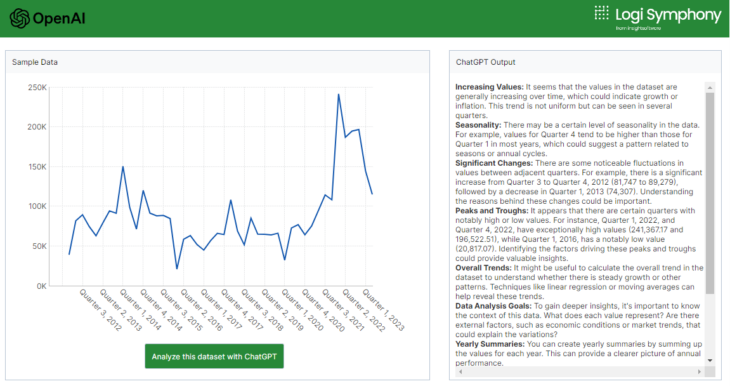Click the Logi Symphony logo
This screenshot has height=386, width=730.
[x=657, y=18]
